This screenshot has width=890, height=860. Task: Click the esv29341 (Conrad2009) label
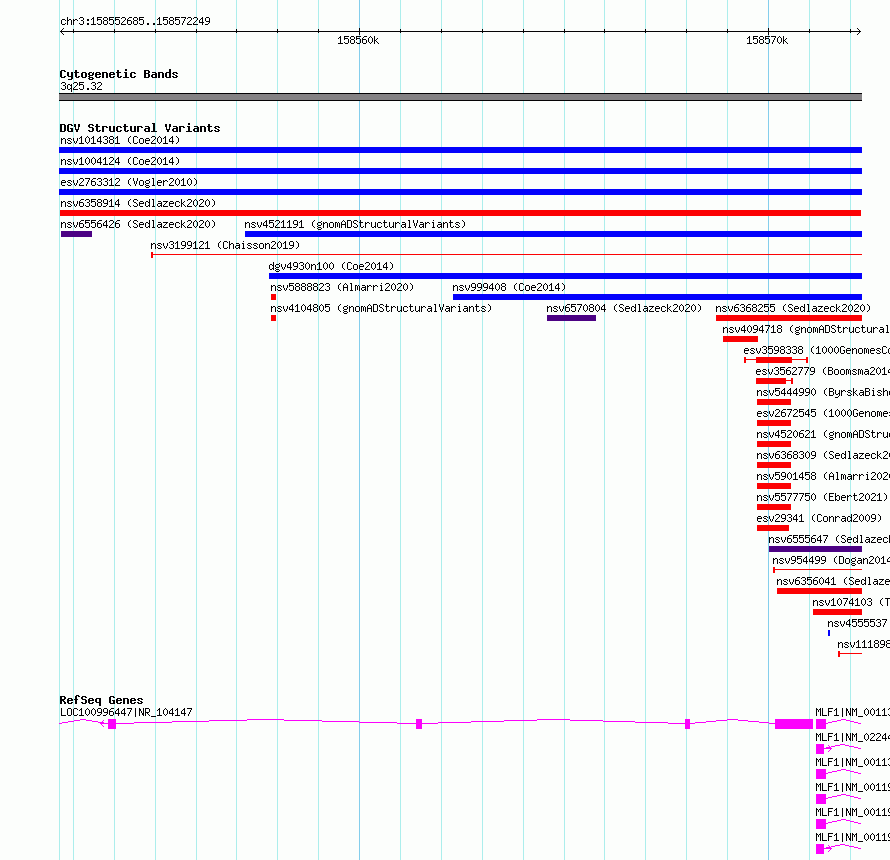819,518
